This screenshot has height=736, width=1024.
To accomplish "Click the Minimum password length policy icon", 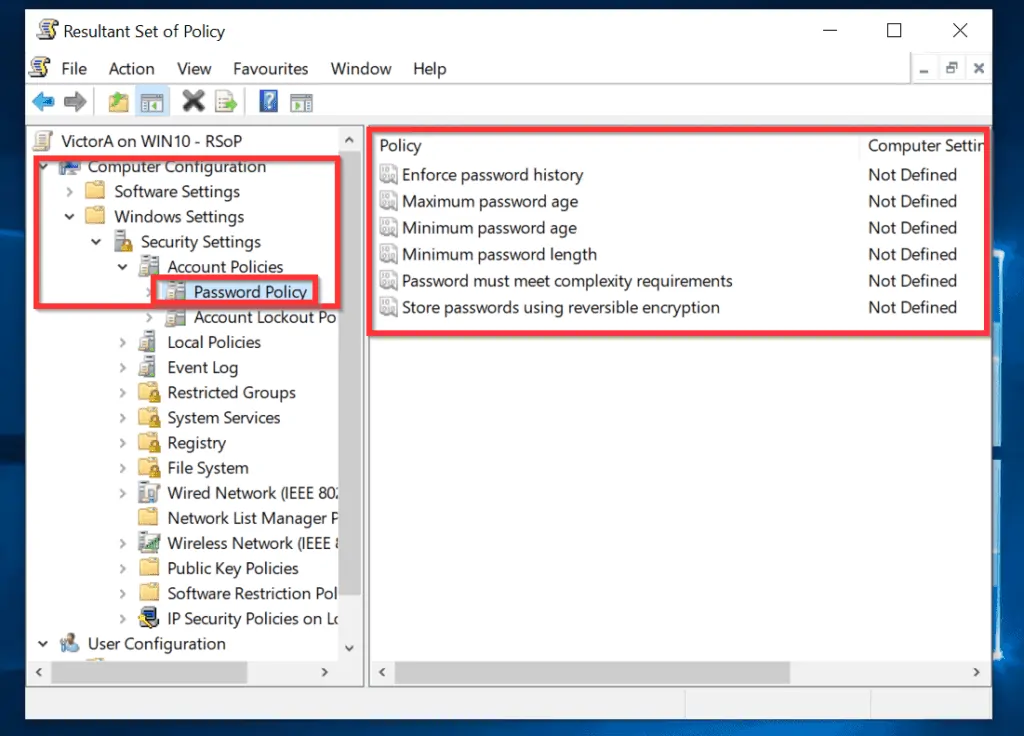I will click(x=388, y=254).
